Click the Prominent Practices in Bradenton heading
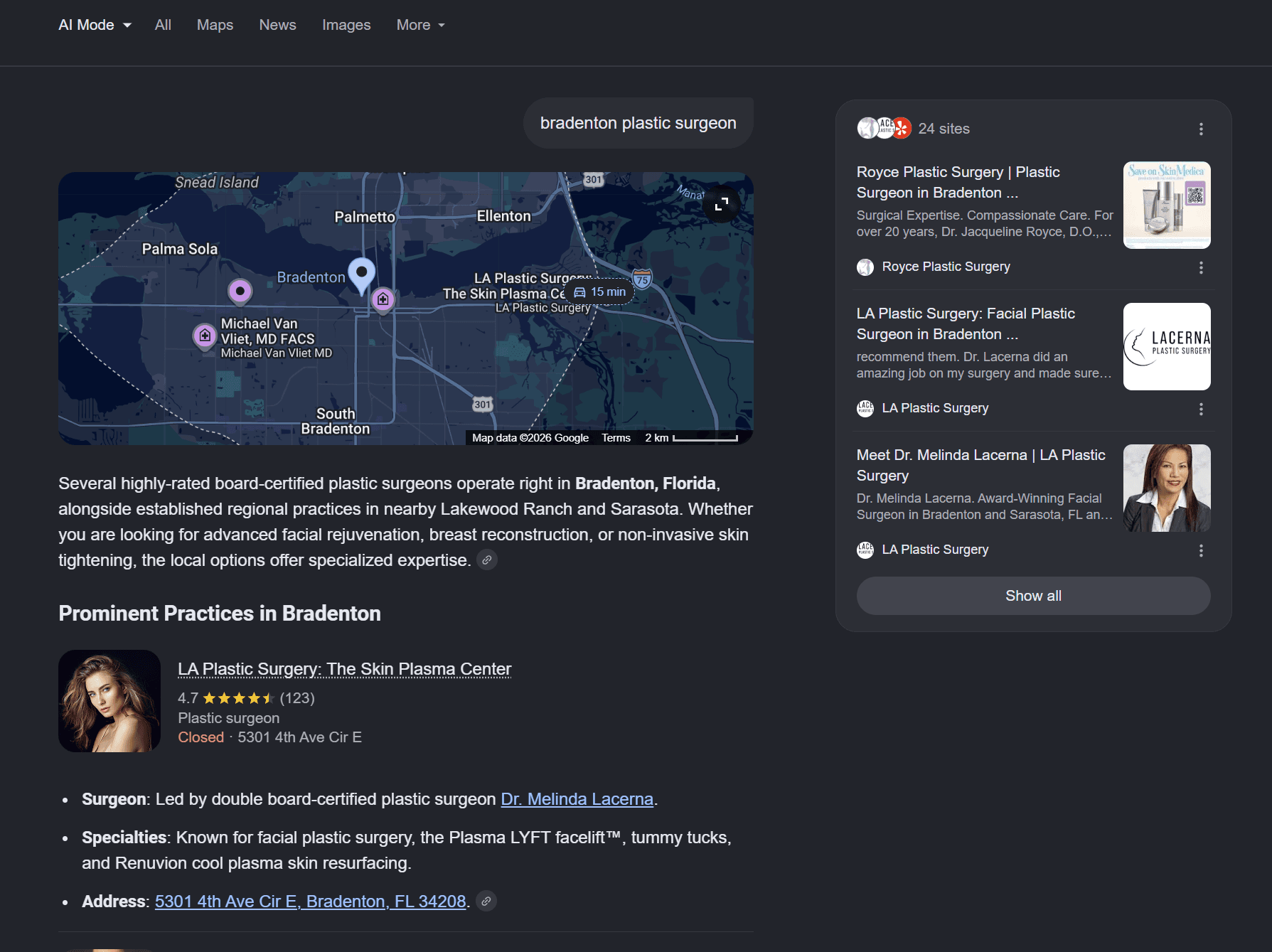 [220, 614]
